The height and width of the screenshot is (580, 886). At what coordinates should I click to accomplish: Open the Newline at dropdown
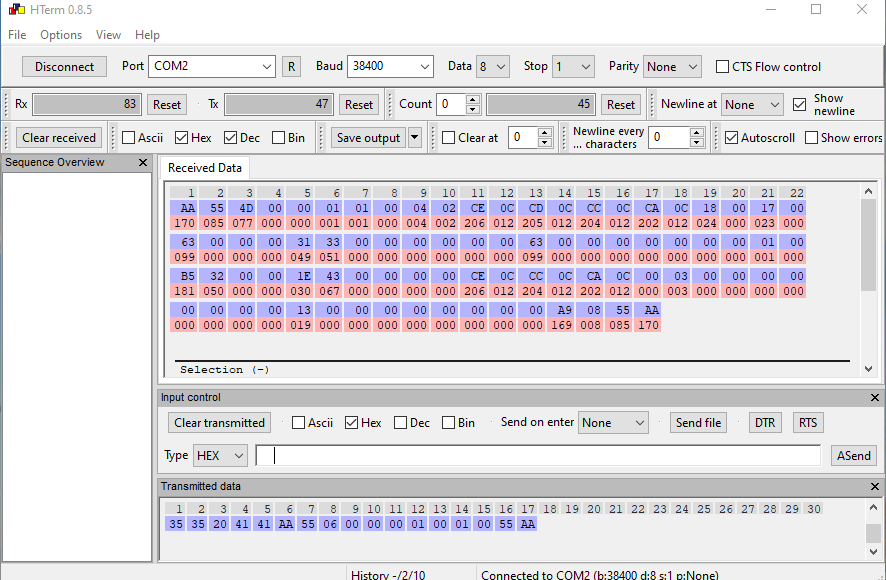click(x=752, y=105)
